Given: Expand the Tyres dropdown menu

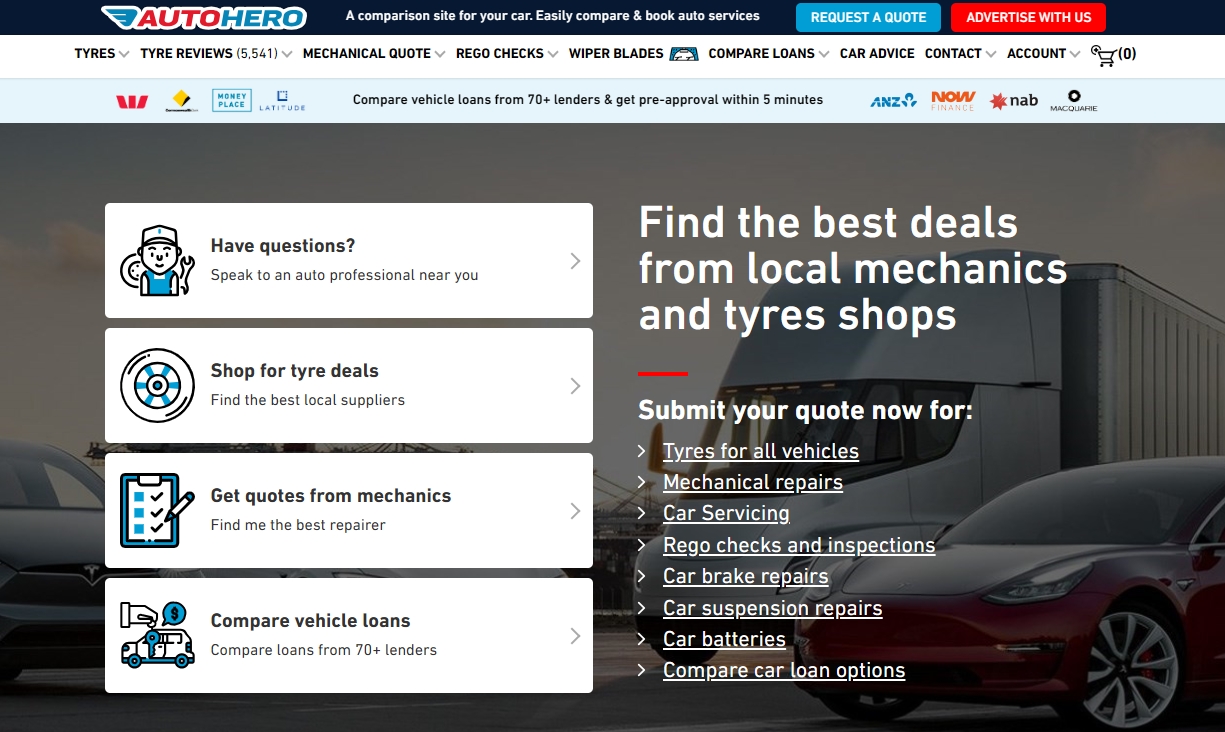Looking at the screenshot, I should pyautogui.click(x=101, y=54).
